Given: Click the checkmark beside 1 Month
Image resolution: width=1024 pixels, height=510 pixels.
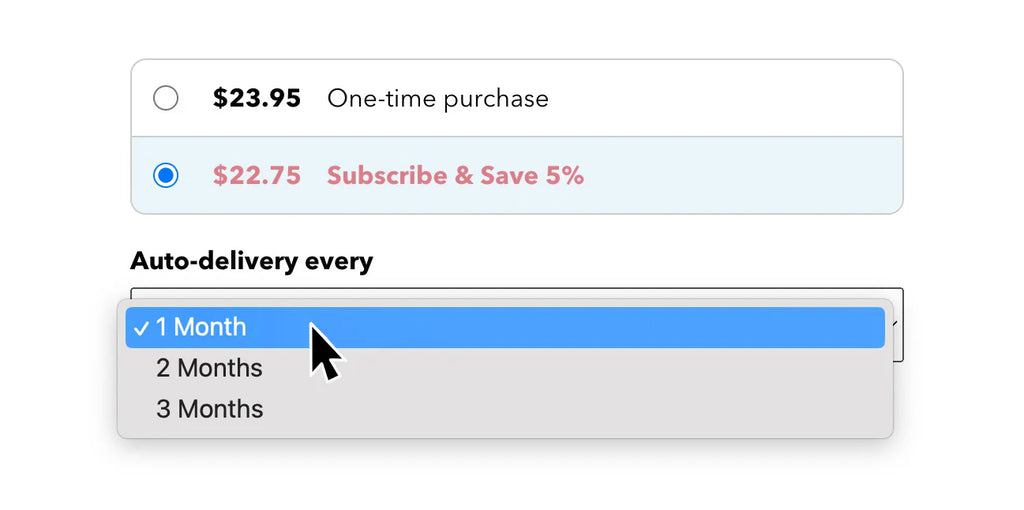Looking at the screenshot, I should tap(141, 328).
